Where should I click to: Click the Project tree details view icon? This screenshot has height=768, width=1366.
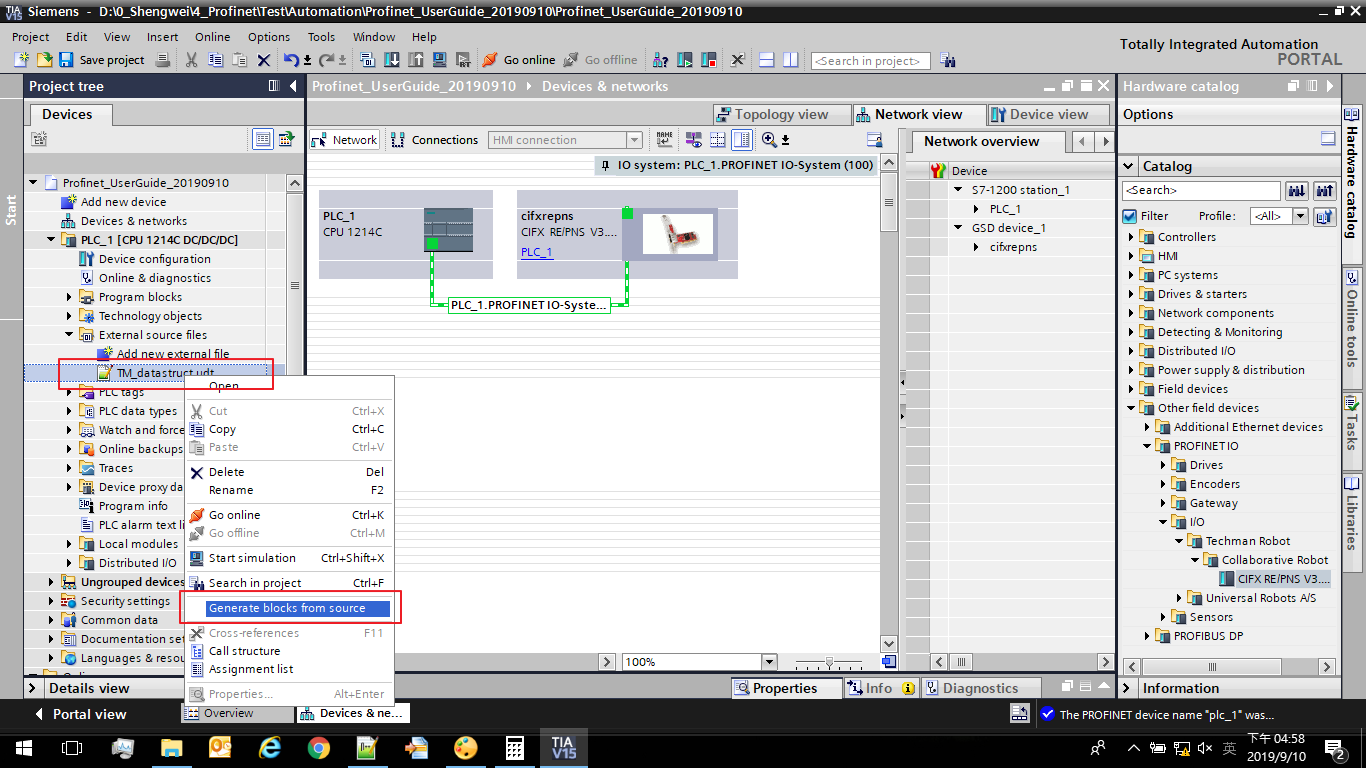click(263, 139)
